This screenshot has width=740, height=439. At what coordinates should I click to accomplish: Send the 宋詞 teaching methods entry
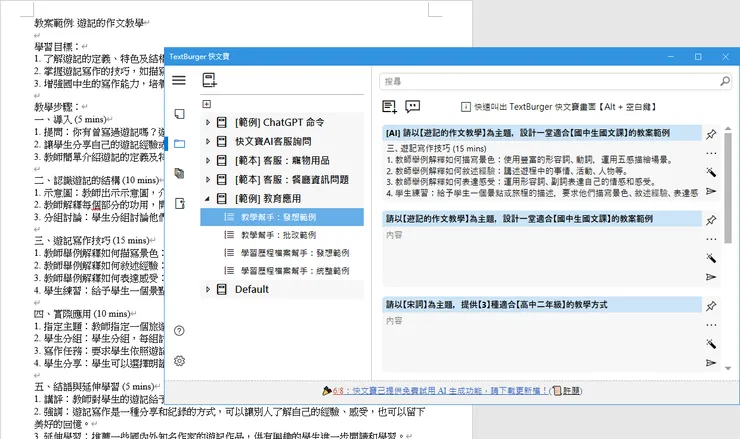(x=711, y=363)
